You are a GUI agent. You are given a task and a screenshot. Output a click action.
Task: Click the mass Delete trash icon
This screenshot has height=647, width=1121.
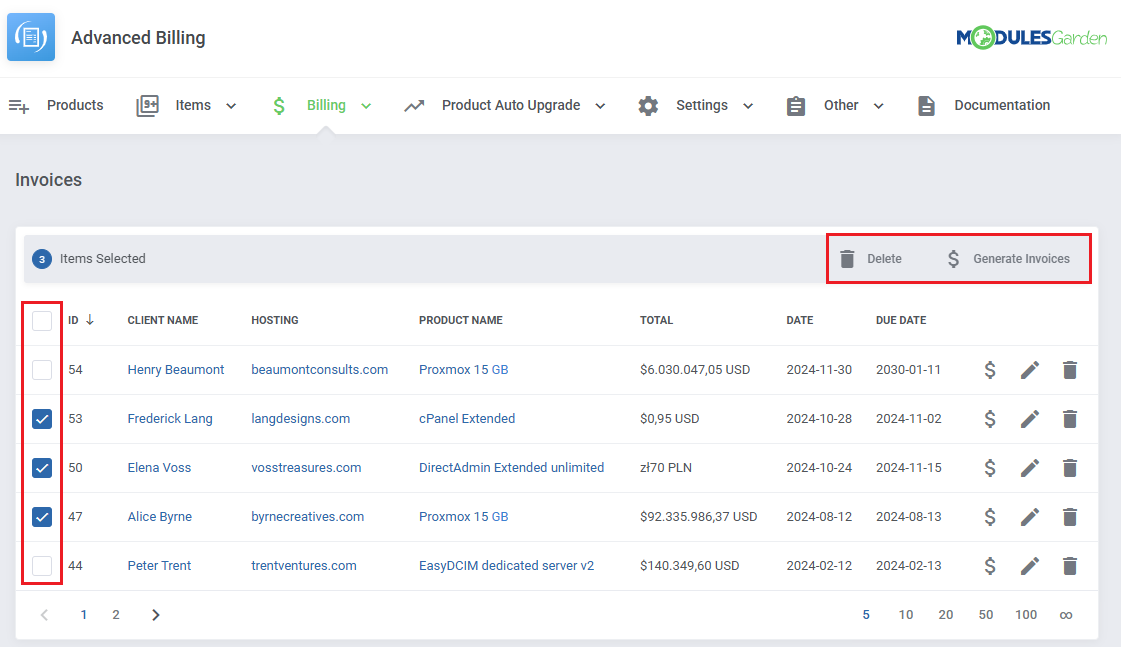(x=847, y=259)
